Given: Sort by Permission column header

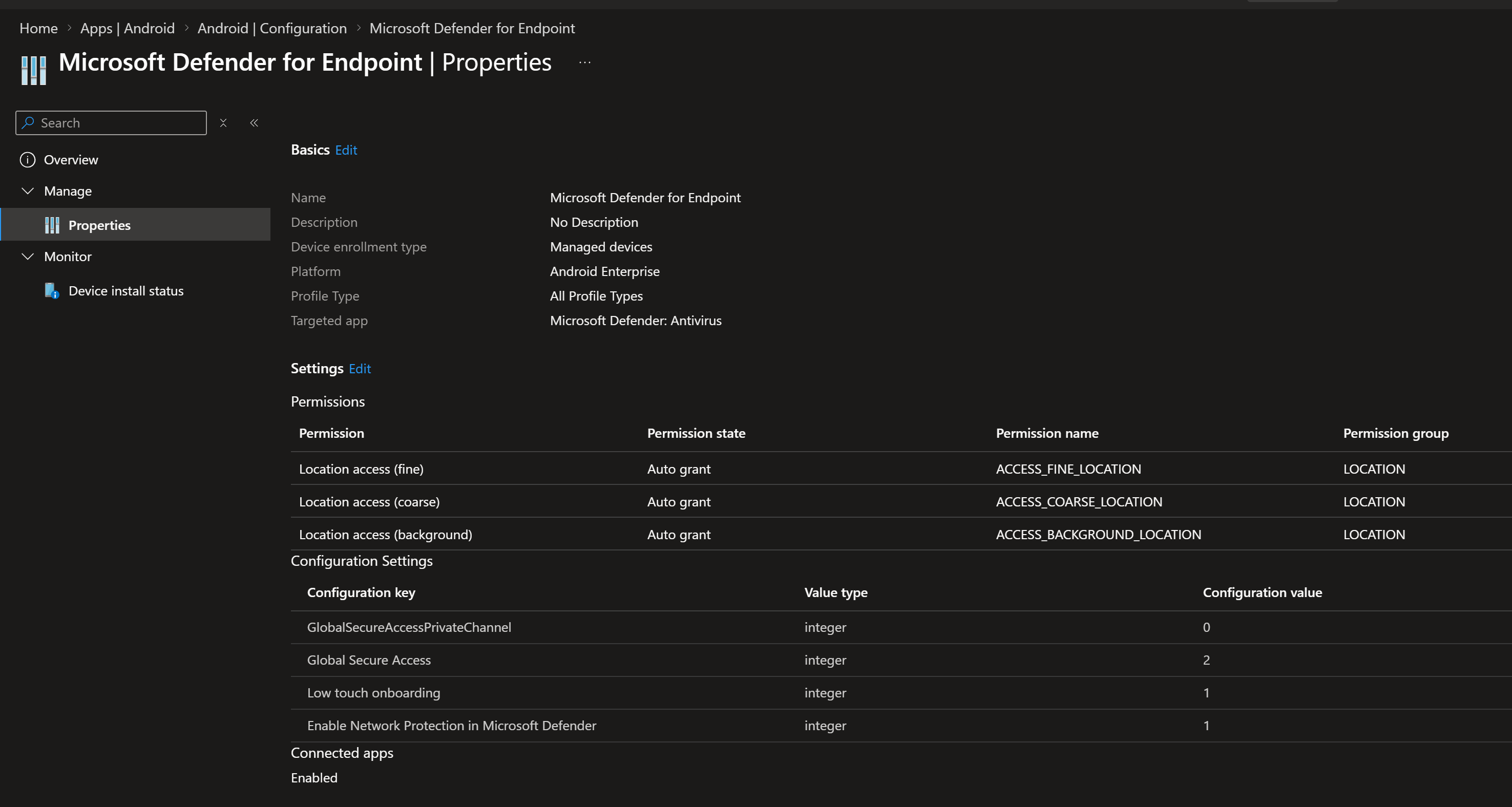Looking at the screenshot, I should (331, 433).
